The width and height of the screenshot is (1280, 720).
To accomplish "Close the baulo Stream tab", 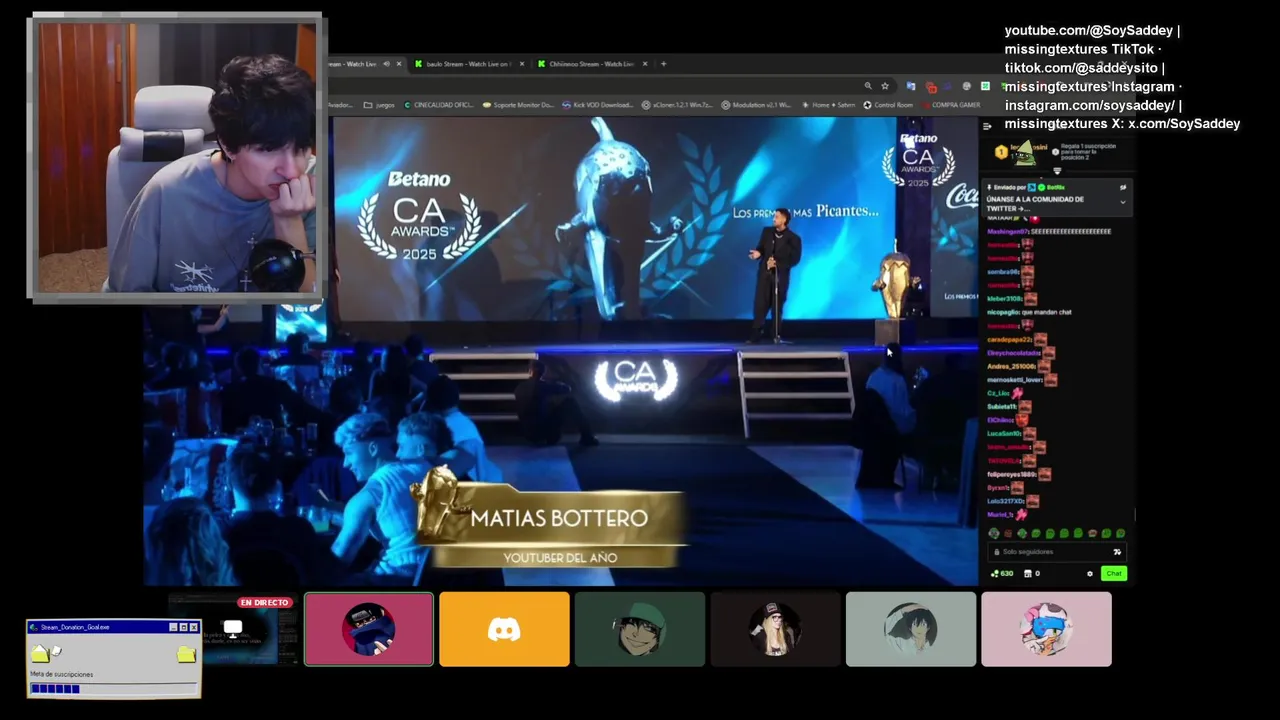I will coord(522,64).
